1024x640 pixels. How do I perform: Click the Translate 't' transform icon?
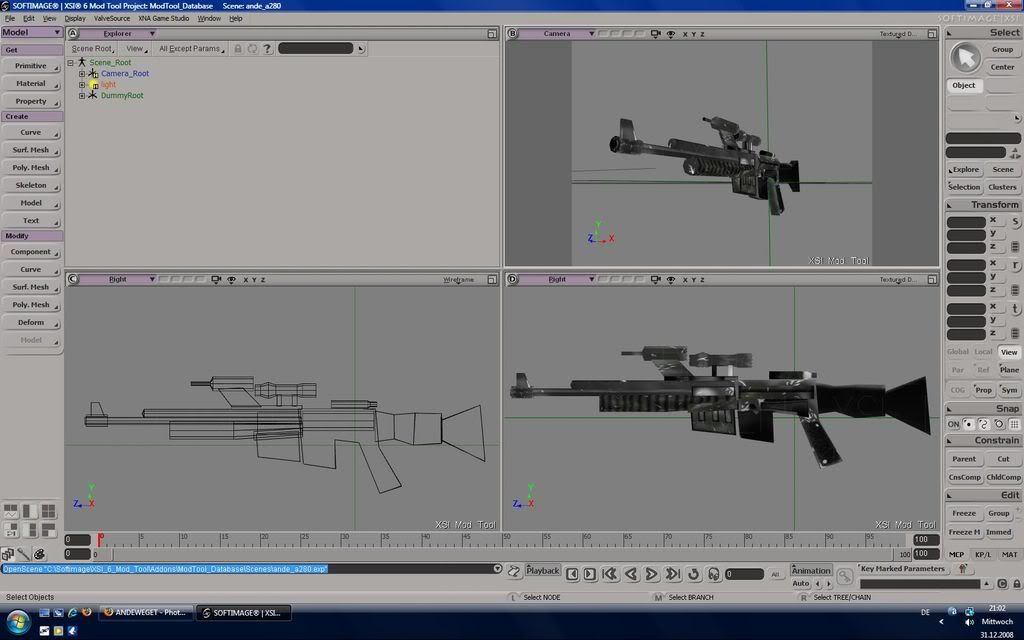click(x=1015, y=308)
